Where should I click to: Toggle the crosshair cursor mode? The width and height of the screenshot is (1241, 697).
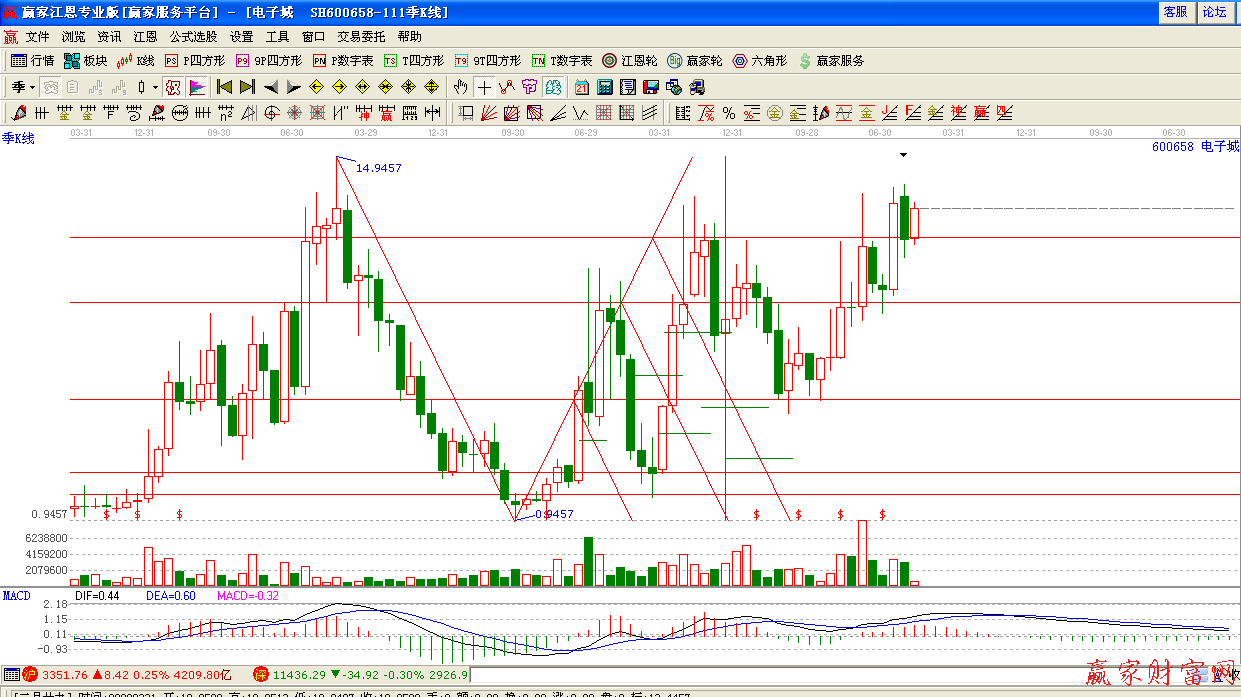(484, 87)
